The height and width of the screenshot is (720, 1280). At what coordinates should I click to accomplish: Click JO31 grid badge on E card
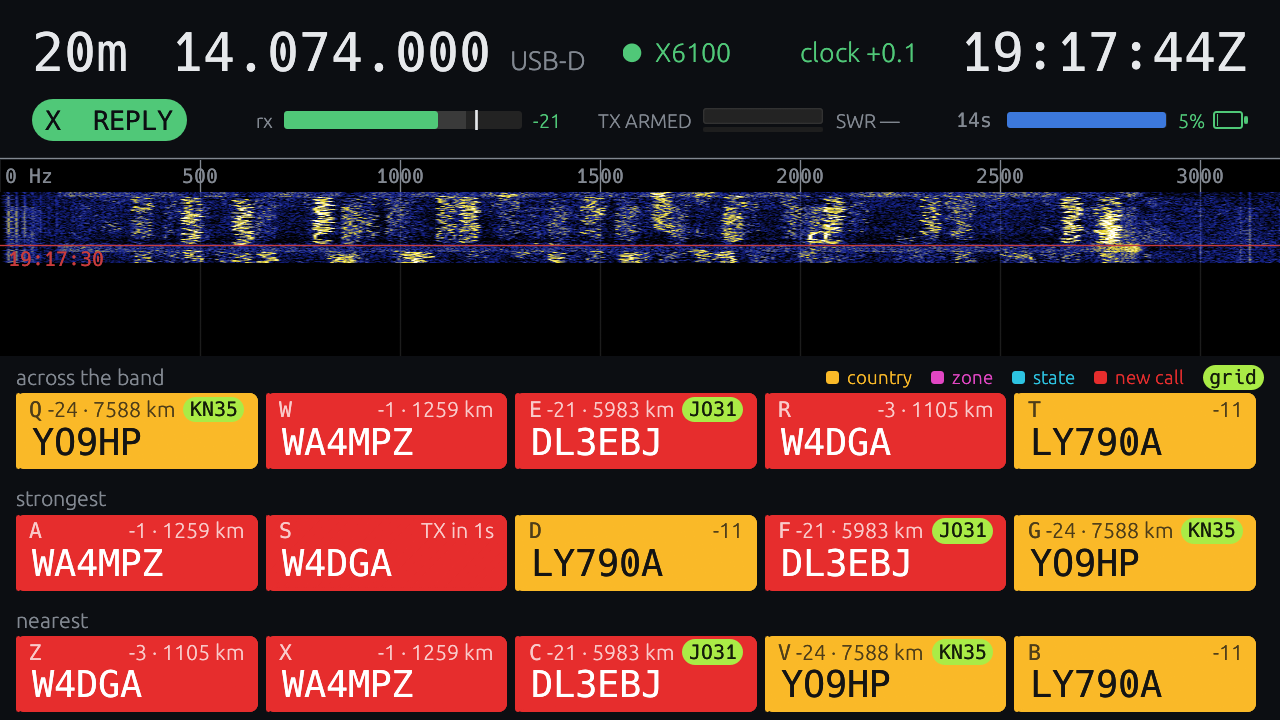click(712, 409)
